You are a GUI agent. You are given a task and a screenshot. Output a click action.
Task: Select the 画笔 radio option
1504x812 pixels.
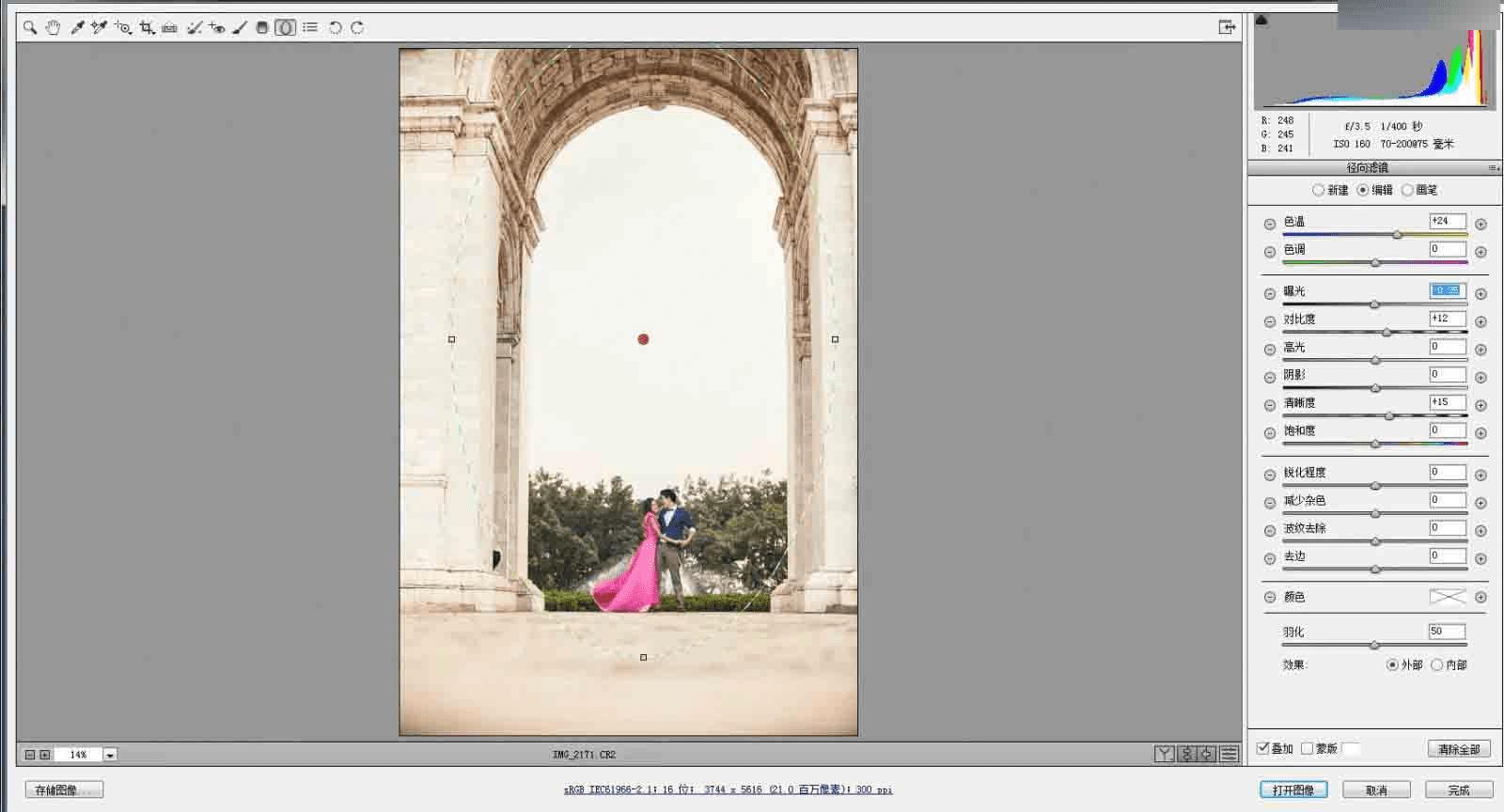(1407, 190)
